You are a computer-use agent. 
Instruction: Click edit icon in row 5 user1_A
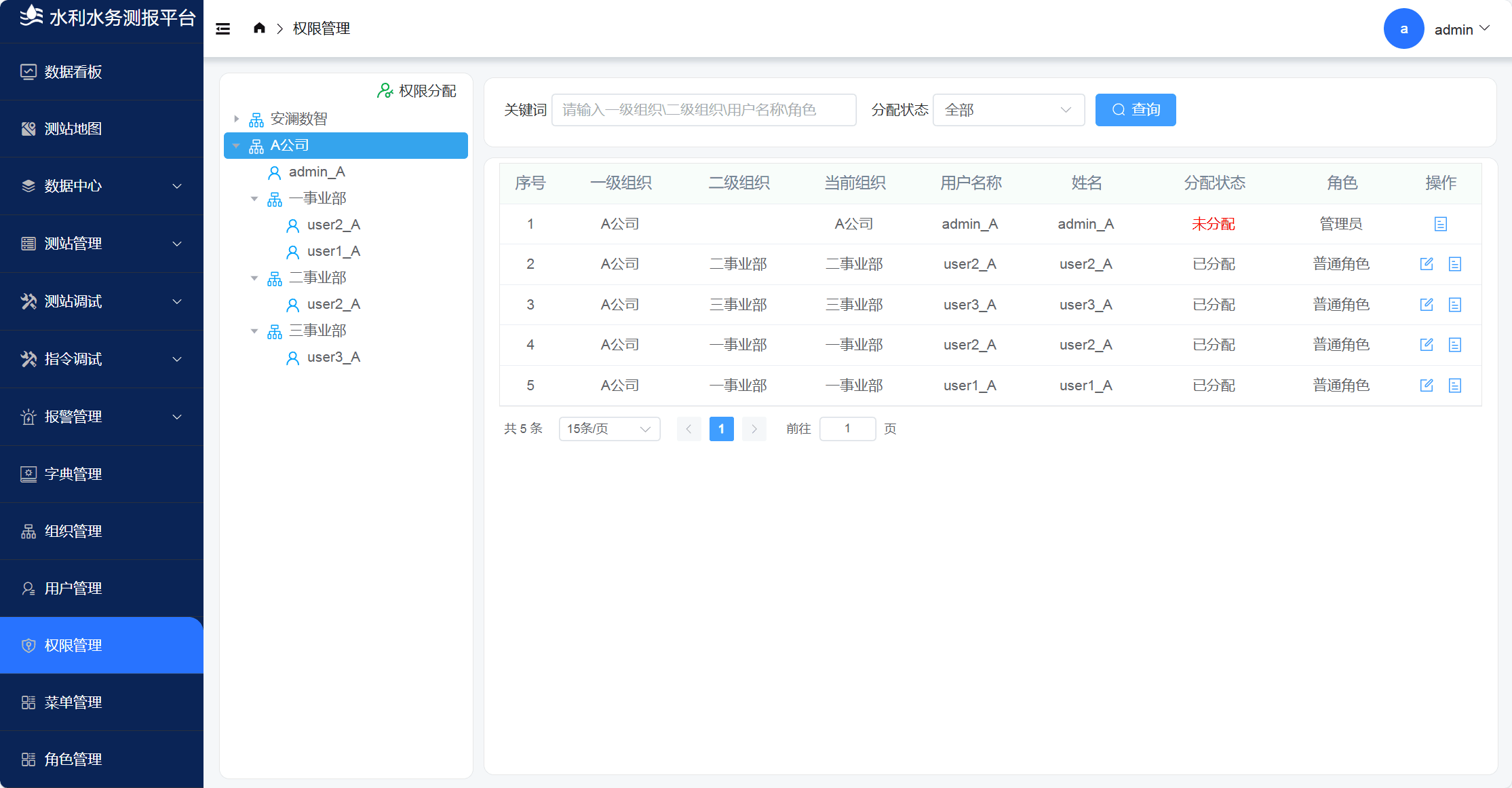click(1427, 386)
